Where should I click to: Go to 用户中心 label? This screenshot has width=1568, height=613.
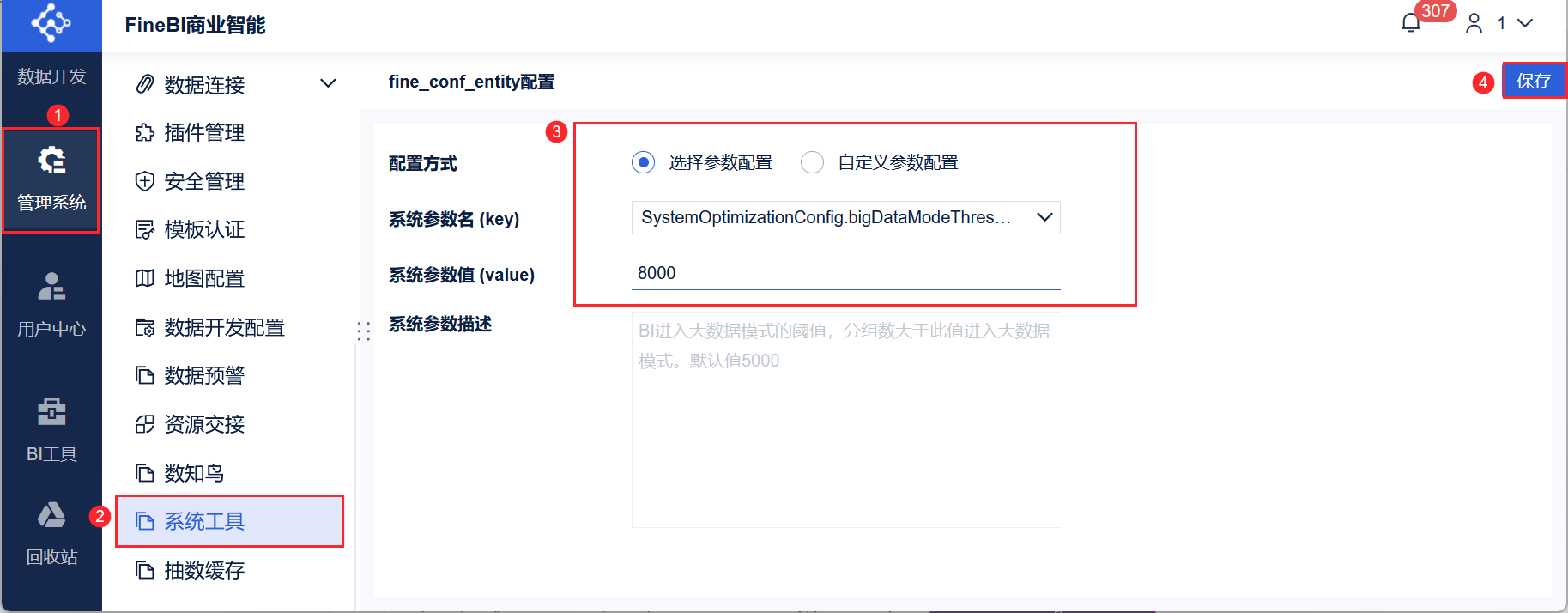tap(51, 329)
